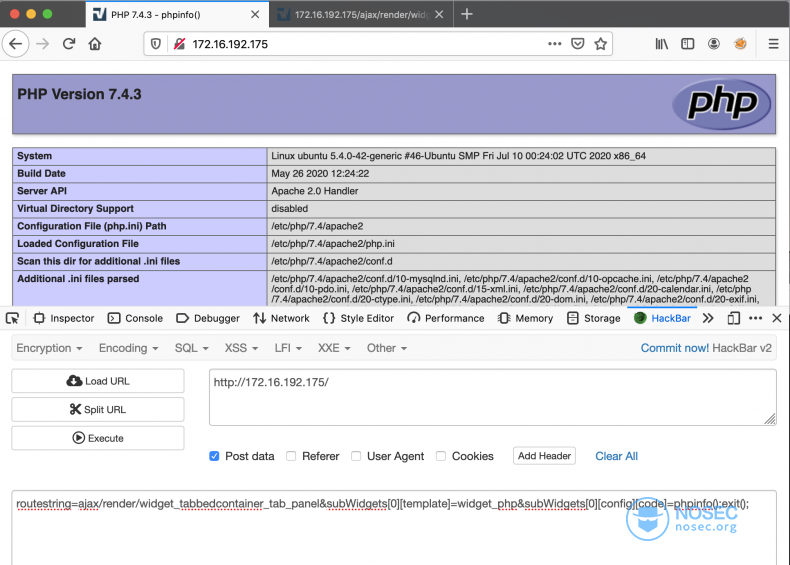Enable the Referer checkbox

[291, 456]
